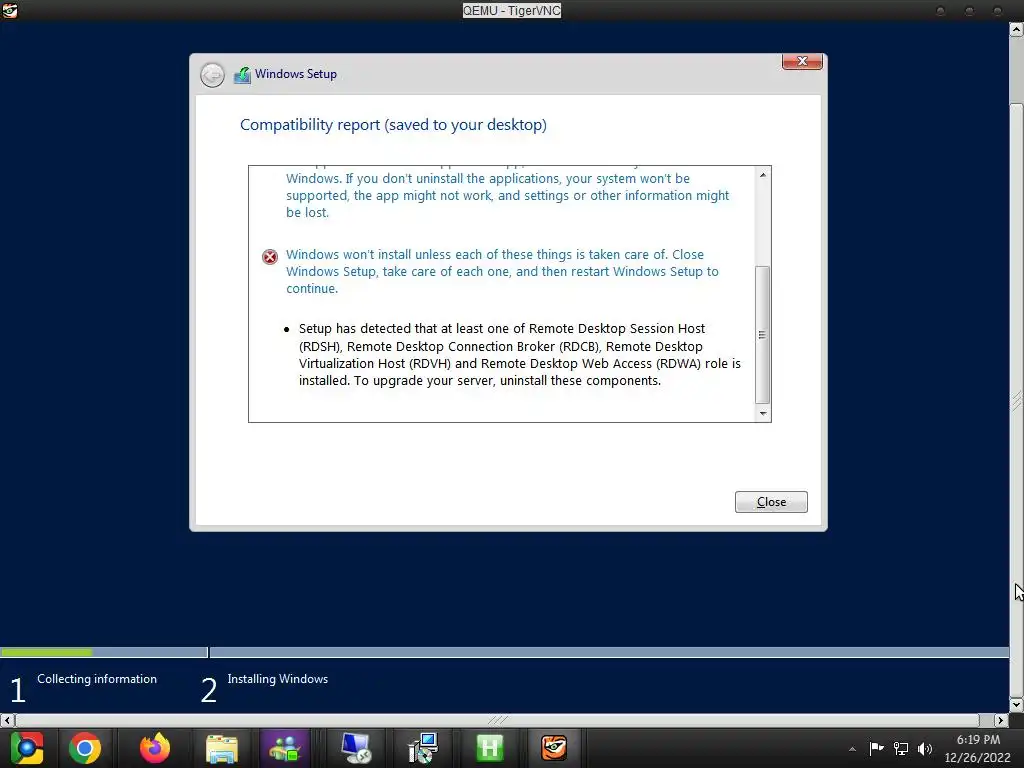Click the green setup progress bar
Screen dimensions: 1024x768
point(46,652)
